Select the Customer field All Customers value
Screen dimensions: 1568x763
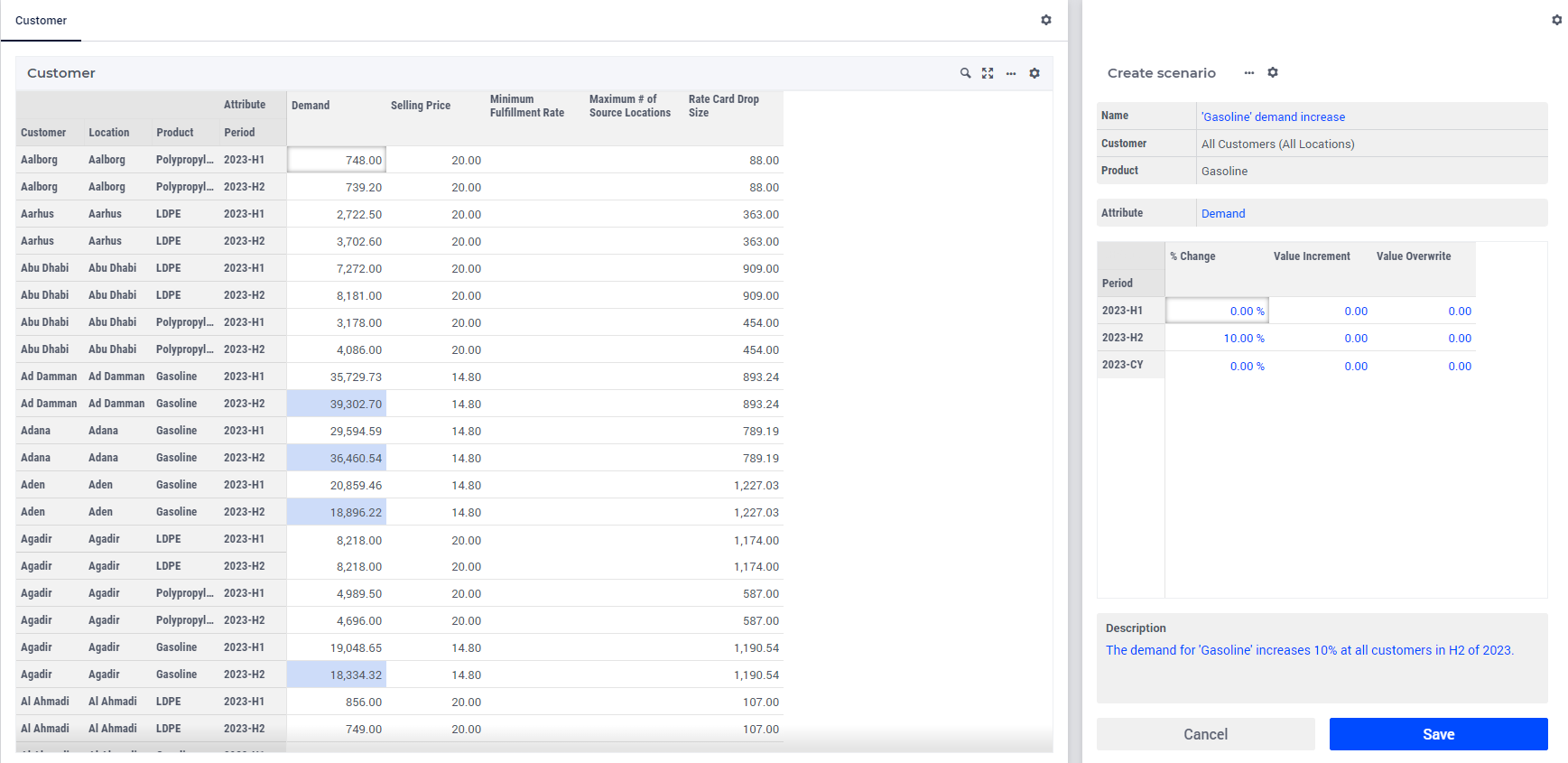(x=1371, y=144)
